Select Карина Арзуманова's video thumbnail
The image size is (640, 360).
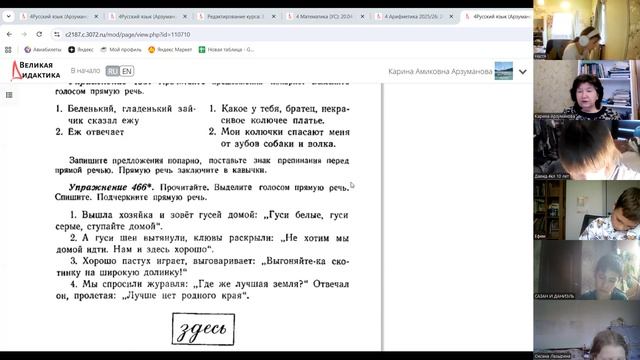click(x=587, y=90)
